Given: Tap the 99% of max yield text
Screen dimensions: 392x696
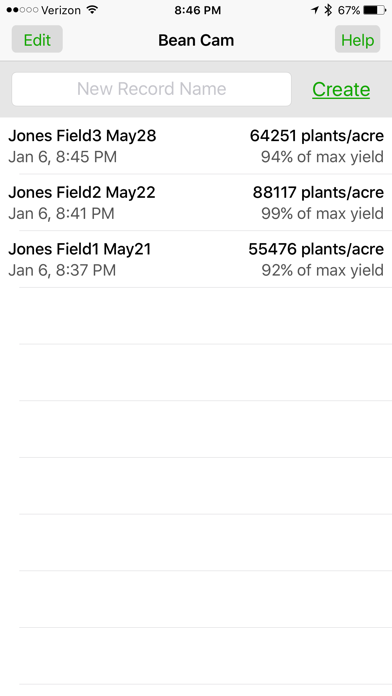Looking at the screenshot, I should tap(322, 214).
